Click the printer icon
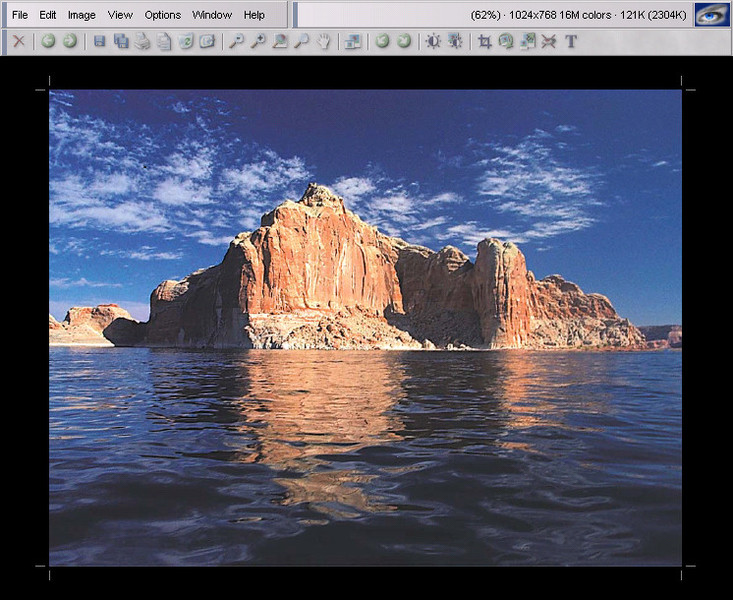Image resolution: width=733 pixels, height=600 pixels. (x=142, y=41)
